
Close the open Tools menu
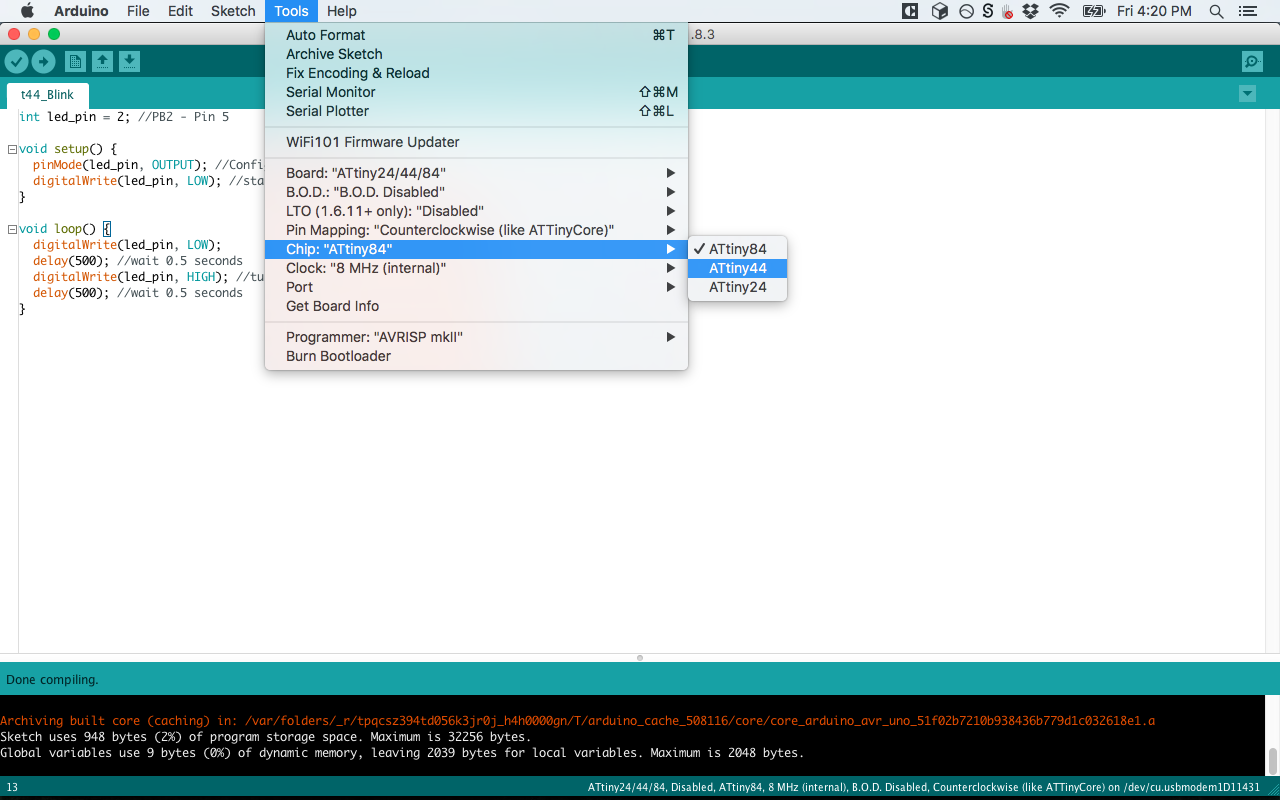pos(291,11)
